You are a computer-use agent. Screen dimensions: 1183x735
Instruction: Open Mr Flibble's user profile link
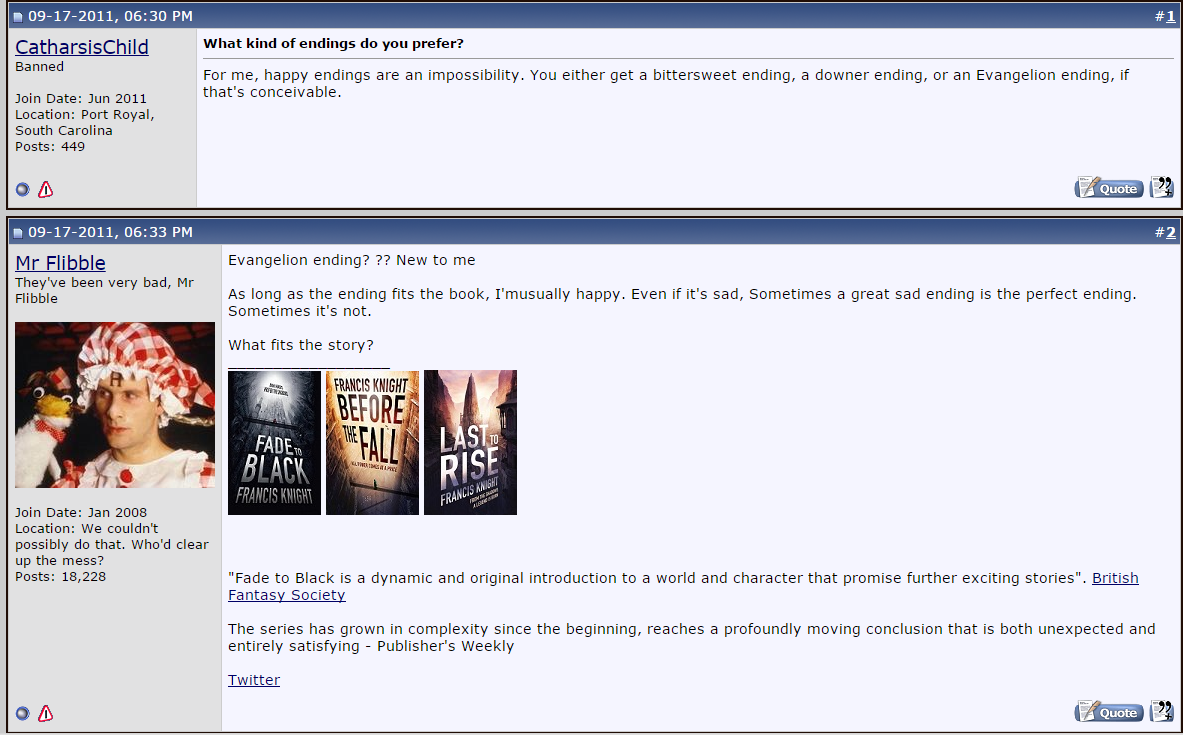(60, 263)
